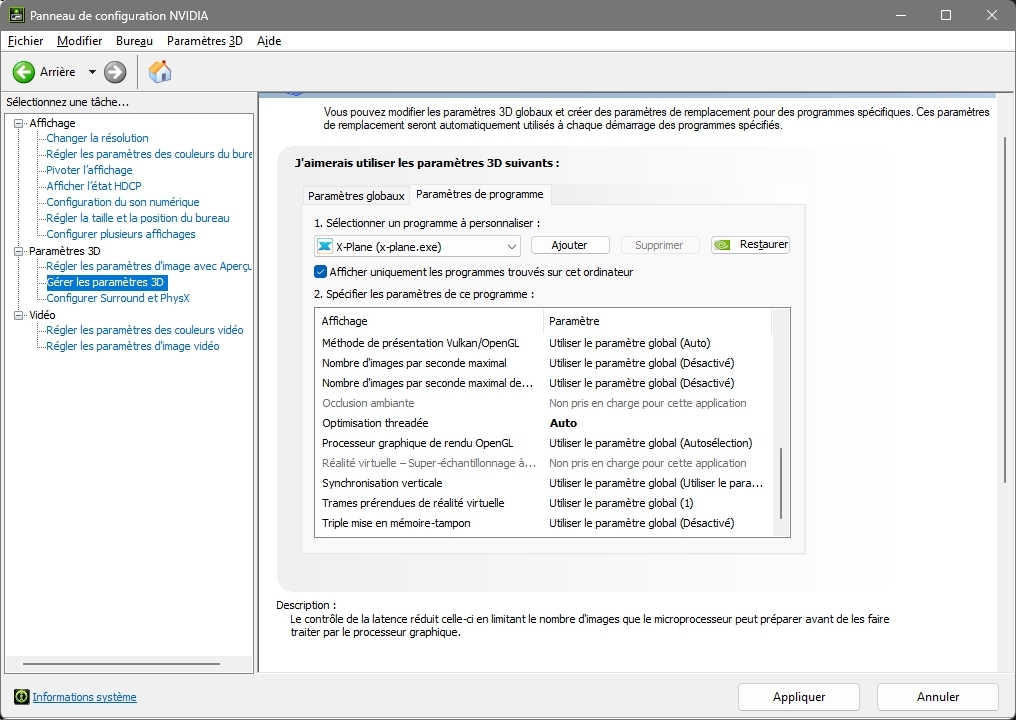Uncheck Afficher uniquement les programmes trouvés
1016x720 pixels.
click(x=320, y=272)
